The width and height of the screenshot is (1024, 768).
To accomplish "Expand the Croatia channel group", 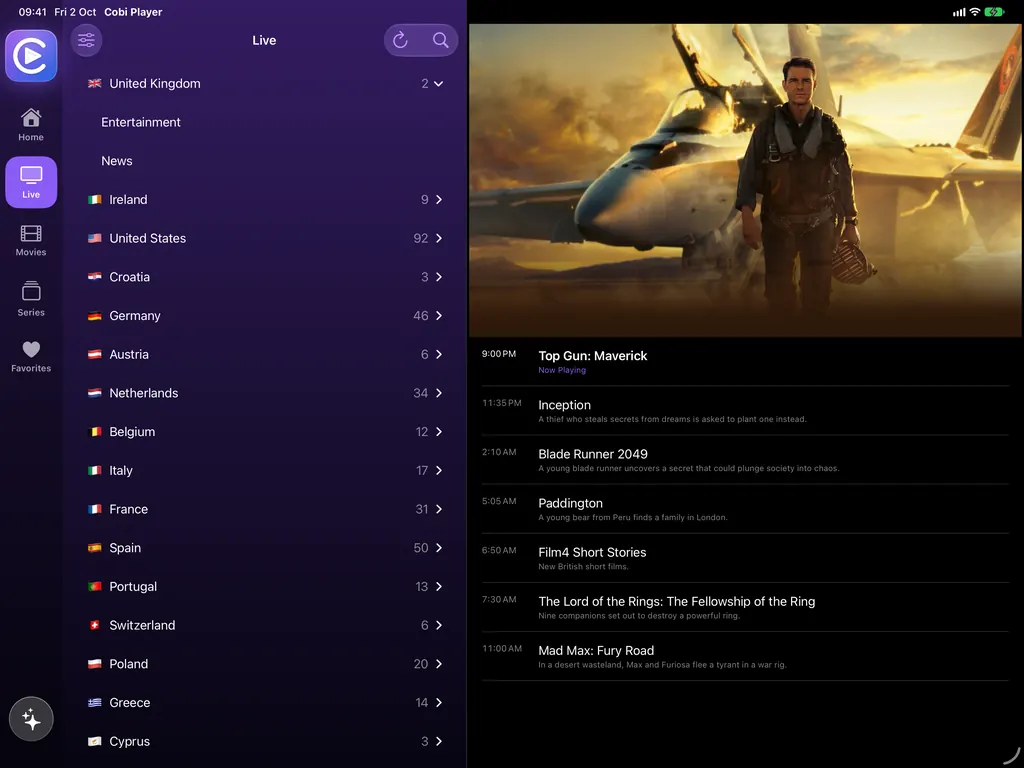I will click(x=264, y=277).
